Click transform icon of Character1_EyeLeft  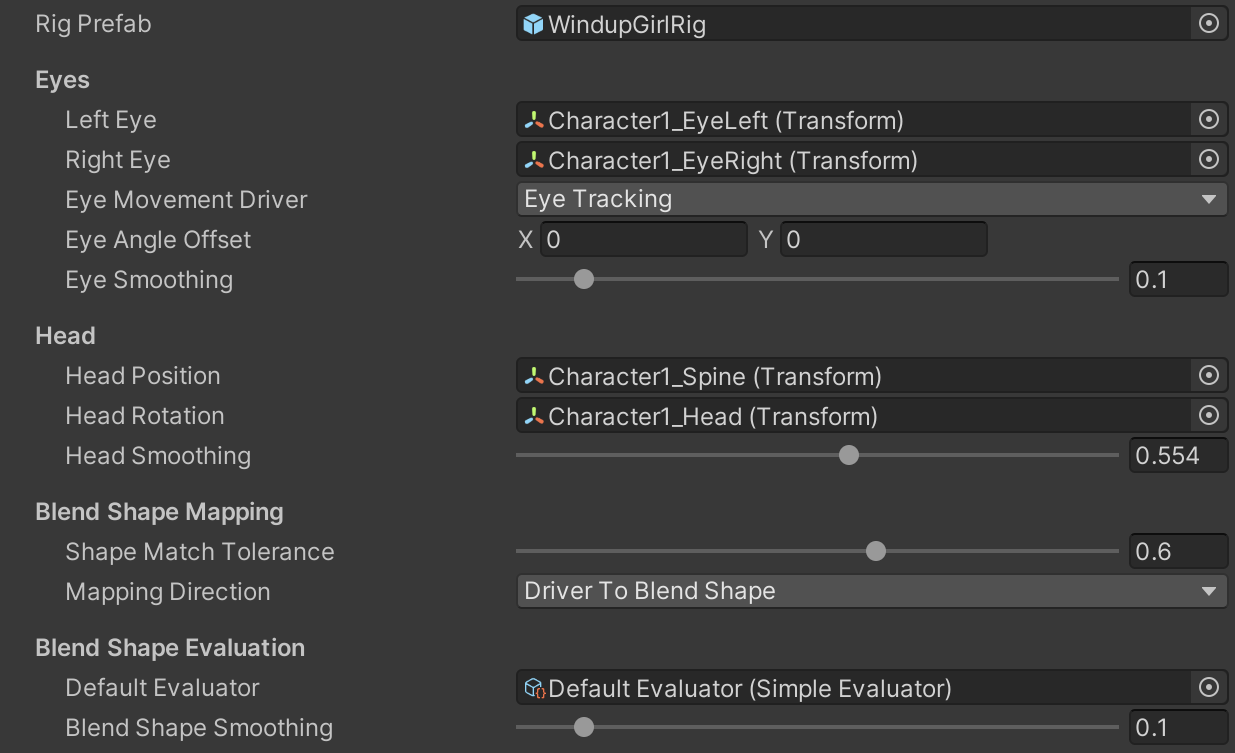[x=534, y=120]
